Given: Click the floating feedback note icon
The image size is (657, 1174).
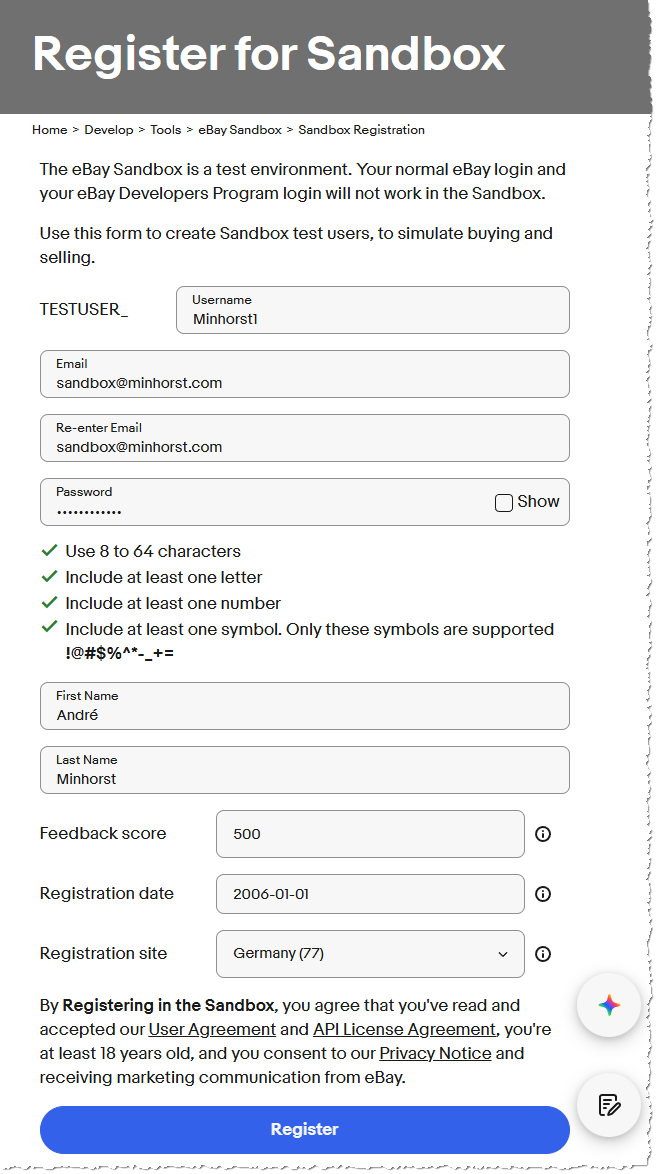Looking at the screenshot, I should click(609, 1104).
